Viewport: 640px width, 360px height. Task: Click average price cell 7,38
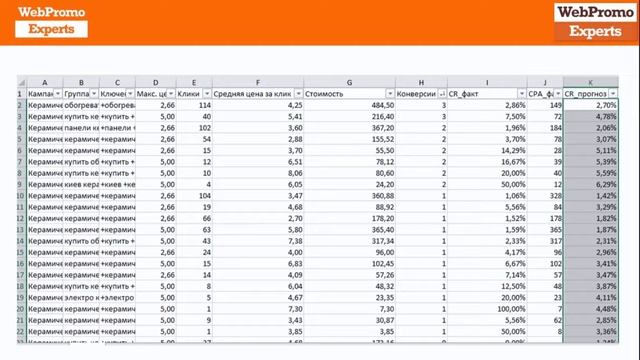[258, 241]
